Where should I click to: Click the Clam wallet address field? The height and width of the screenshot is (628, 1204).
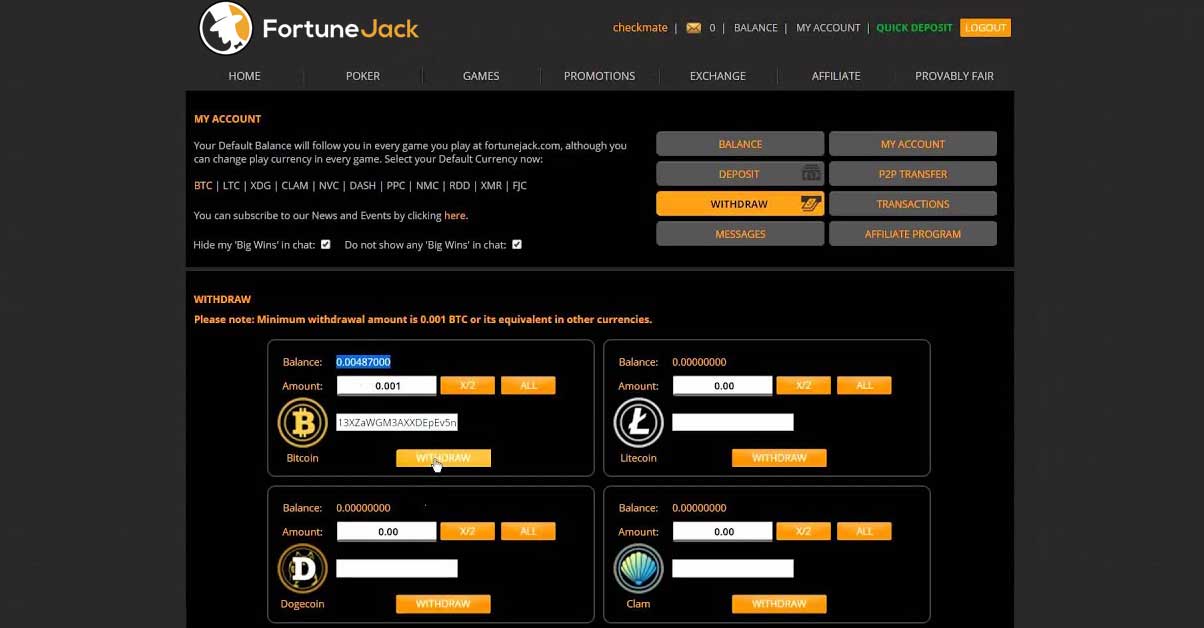[x=733, y=568]
